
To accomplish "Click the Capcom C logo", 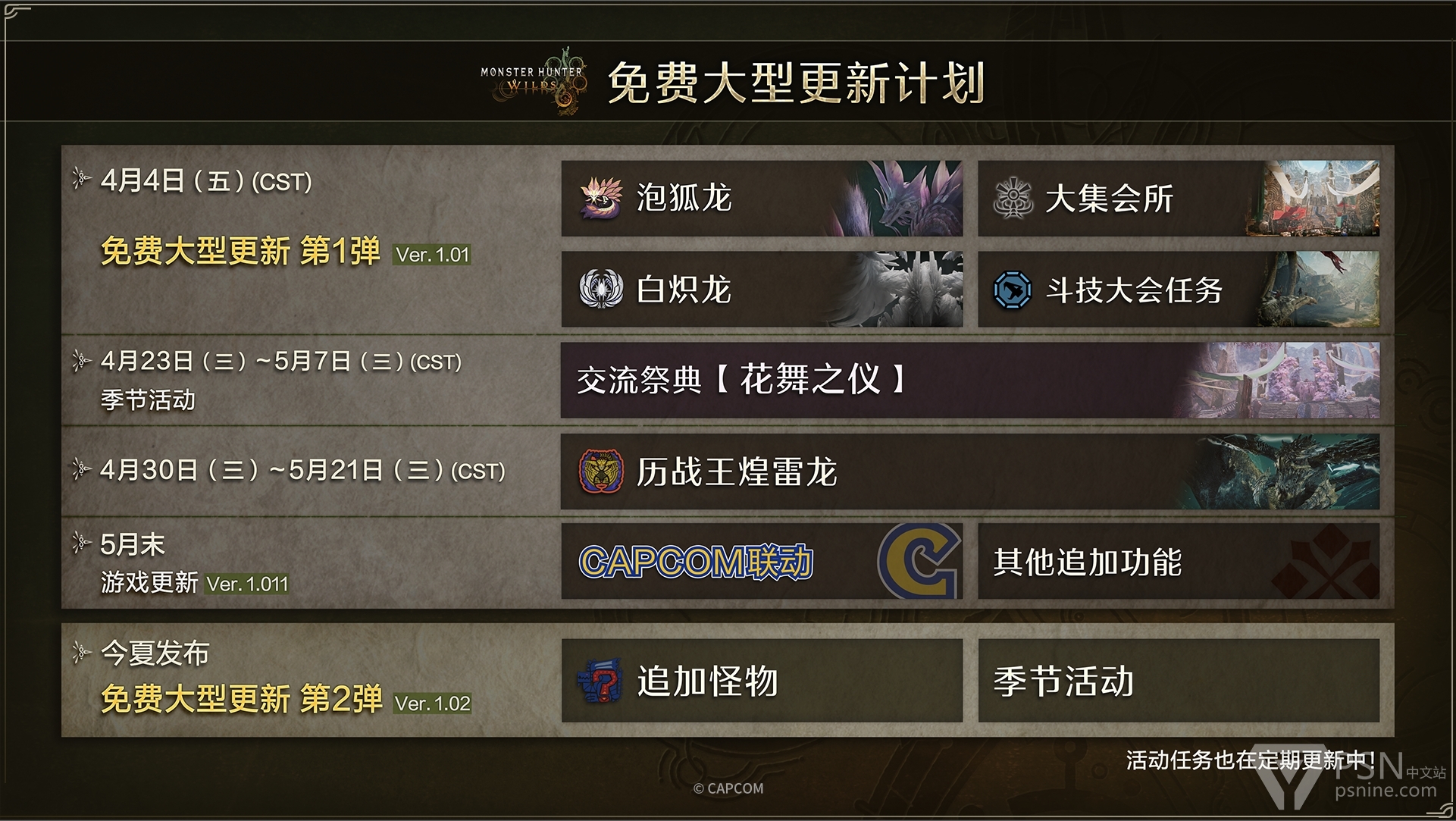I will click(x=919, y=561).
